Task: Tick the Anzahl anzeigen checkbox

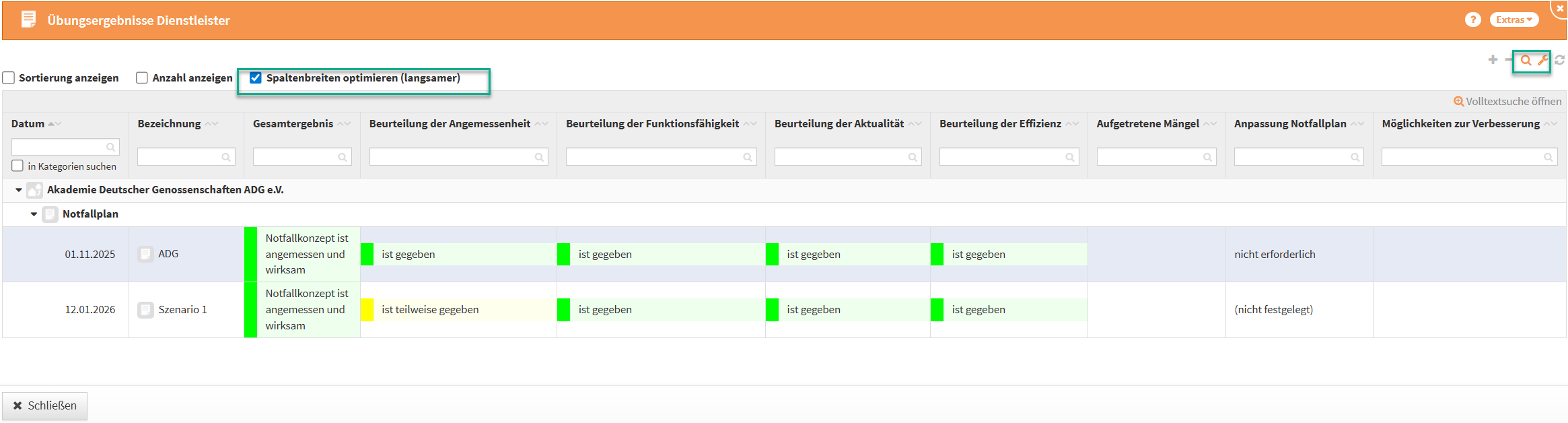Action: pyautogui.click(x=142, y=78)
